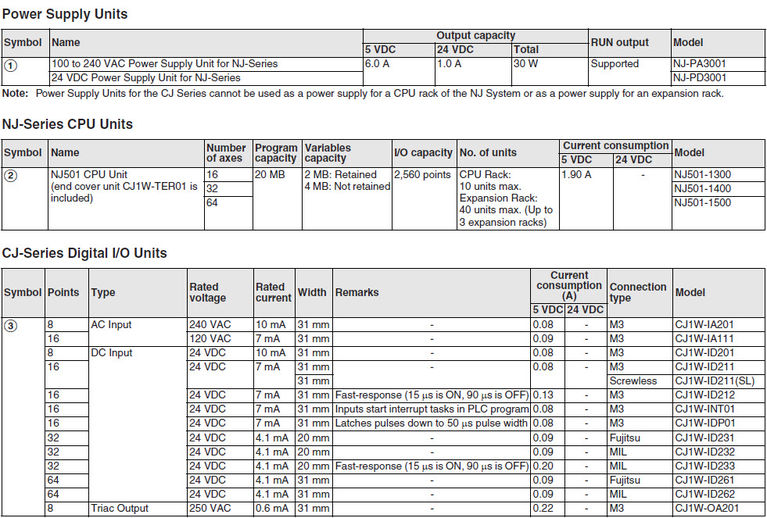Viewport: 767px width, 518px height.
Task: Select the Power Supply Units heading
Action: [65, 15]
